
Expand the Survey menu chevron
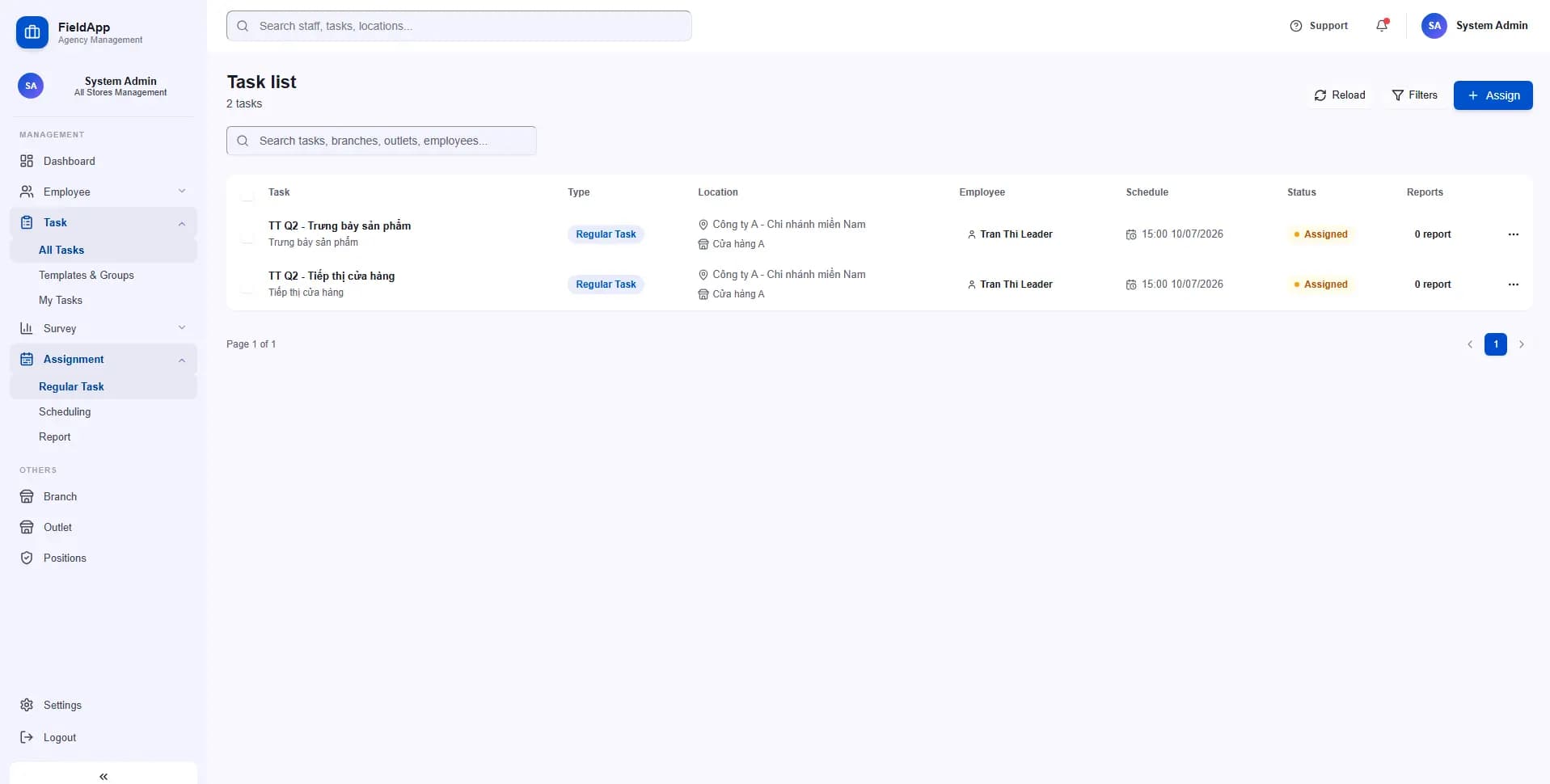(182, 328)
